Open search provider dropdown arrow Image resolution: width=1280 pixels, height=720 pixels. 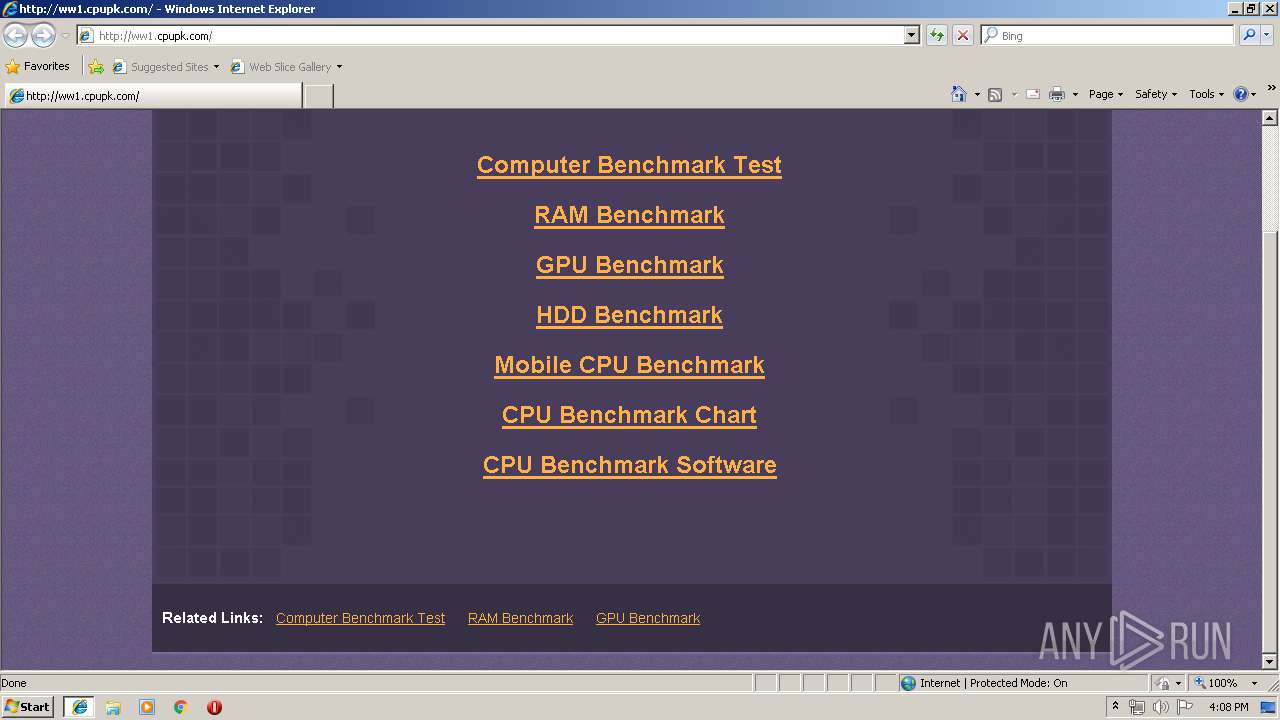click(1268, 35)
